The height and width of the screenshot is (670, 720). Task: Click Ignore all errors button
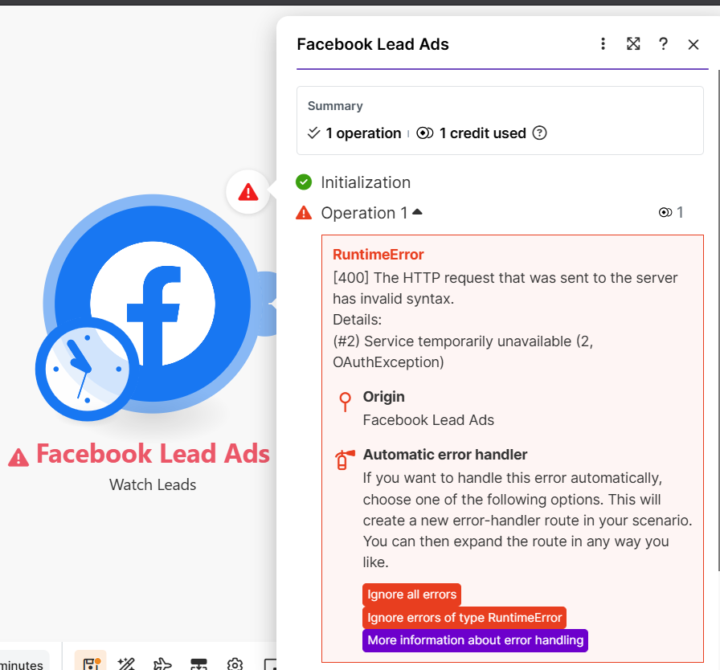coord(411,594)
